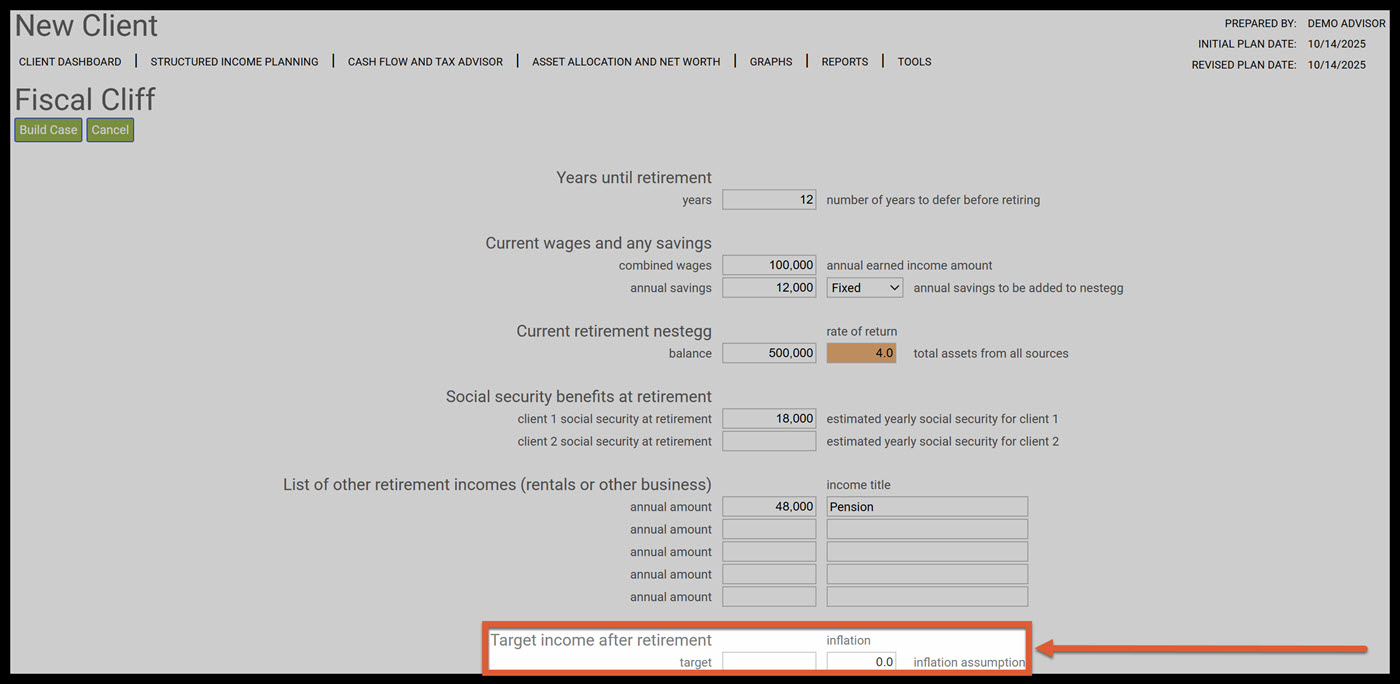The width and height of the screenshot is (1400, 684).
Task: Click the nestegg balance input field
Action: coord(769,353)
